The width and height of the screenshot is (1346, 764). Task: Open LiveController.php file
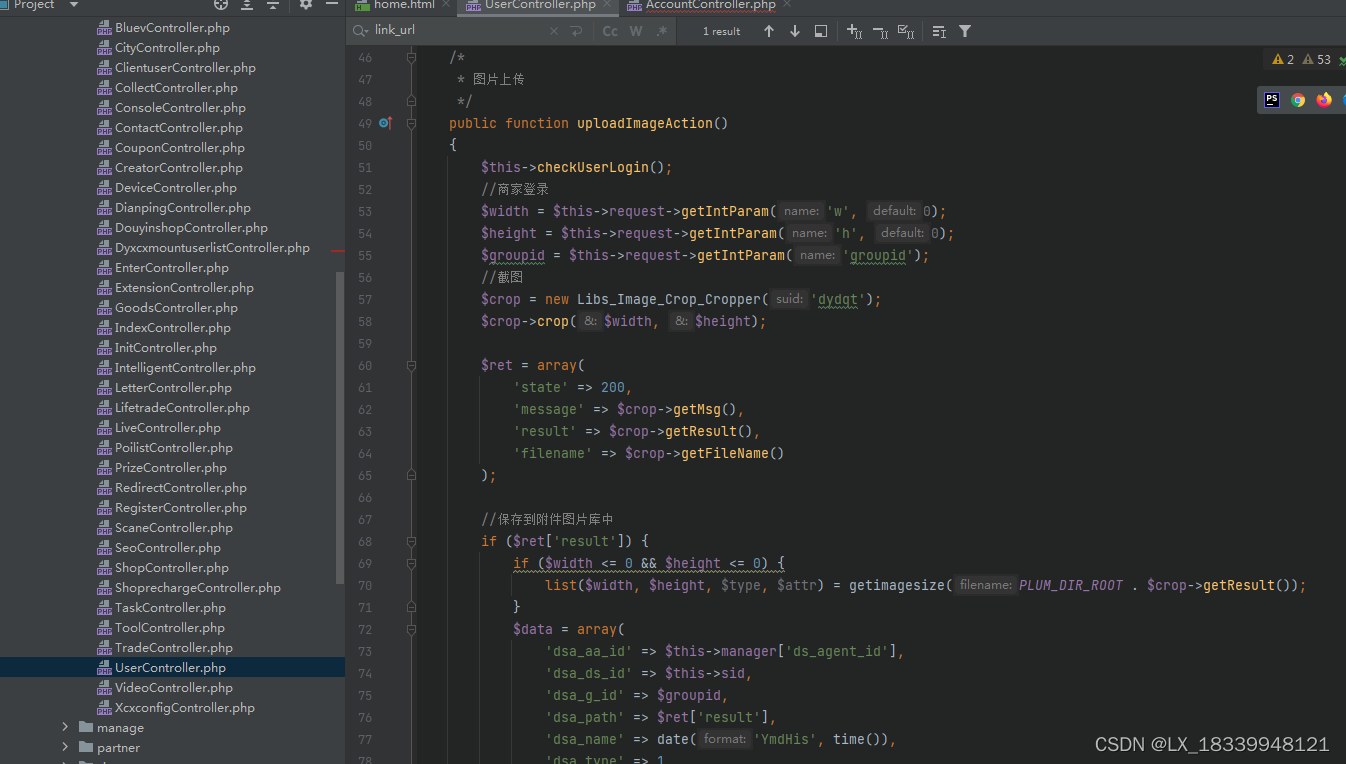[167, 427]
